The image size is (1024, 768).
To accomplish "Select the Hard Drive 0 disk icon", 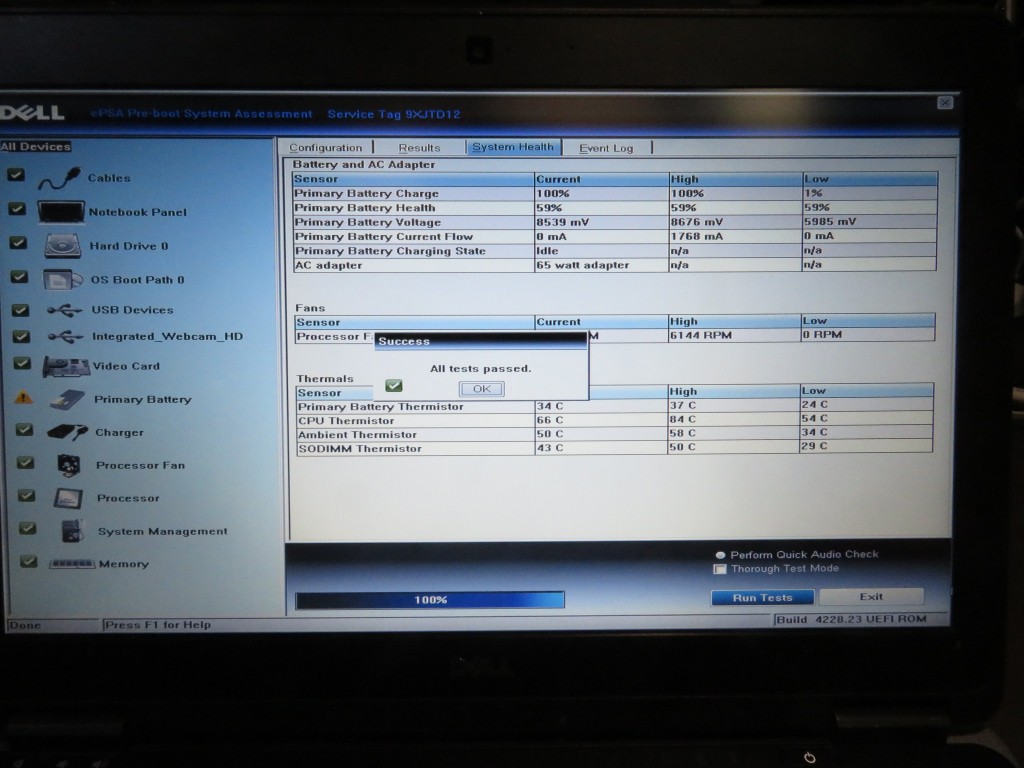I will [63, 246].
